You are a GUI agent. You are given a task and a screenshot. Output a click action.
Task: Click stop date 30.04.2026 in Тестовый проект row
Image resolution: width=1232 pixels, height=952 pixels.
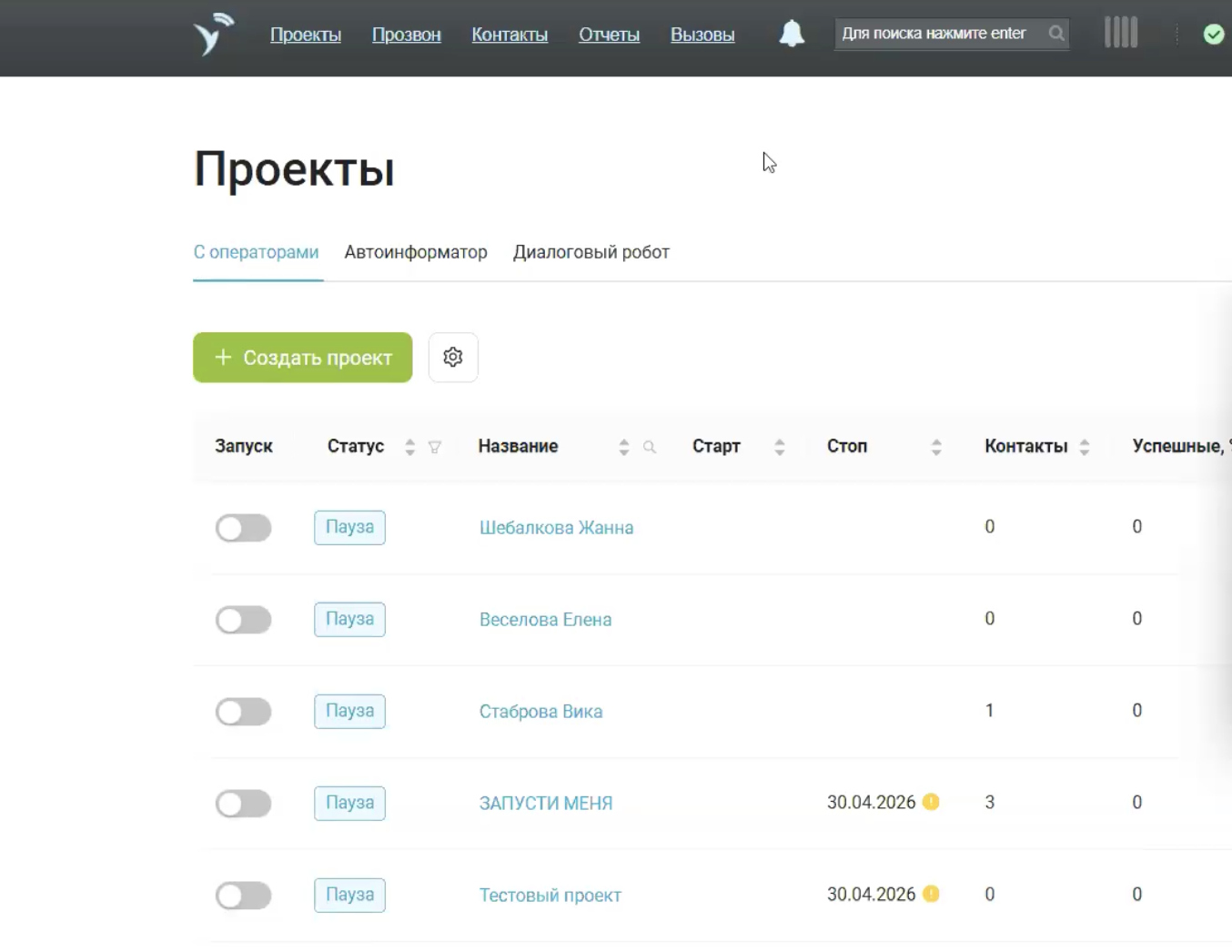(x=872, y=894)
